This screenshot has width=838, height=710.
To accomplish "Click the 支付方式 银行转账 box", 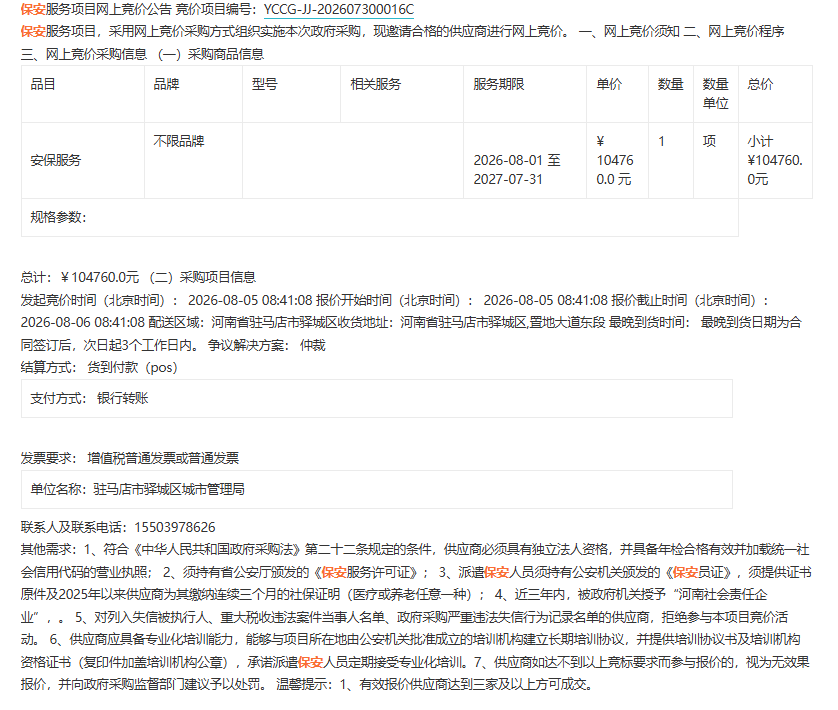I will [377, 398].
